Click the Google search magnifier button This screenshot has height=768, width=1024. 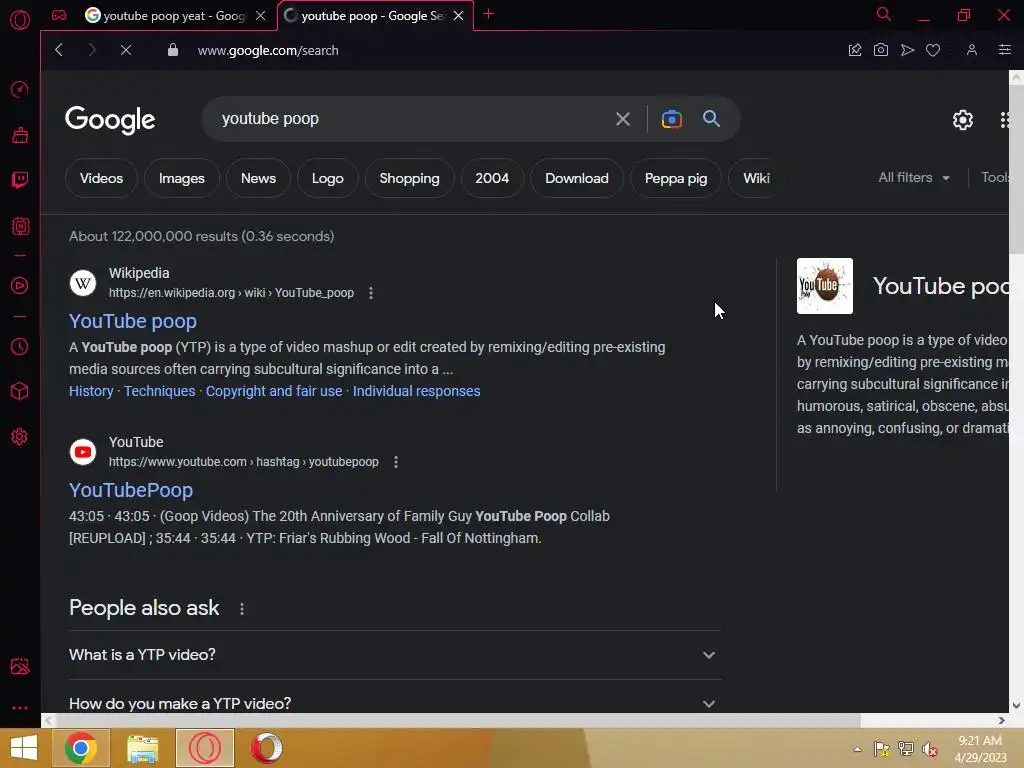[711, 118]
